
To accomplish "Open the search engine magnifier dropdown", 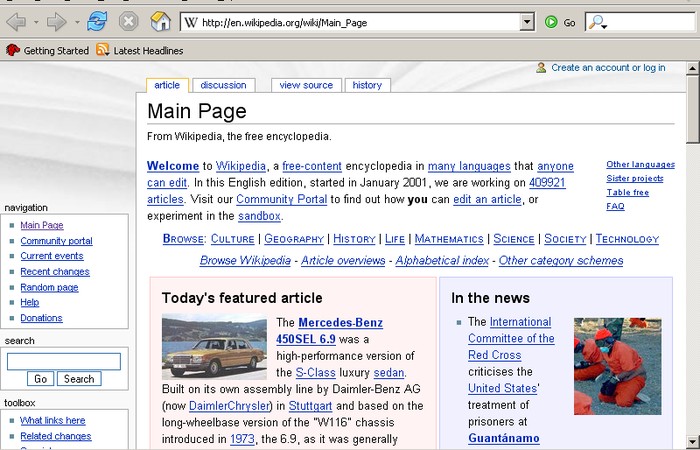I will coord(597,22).
